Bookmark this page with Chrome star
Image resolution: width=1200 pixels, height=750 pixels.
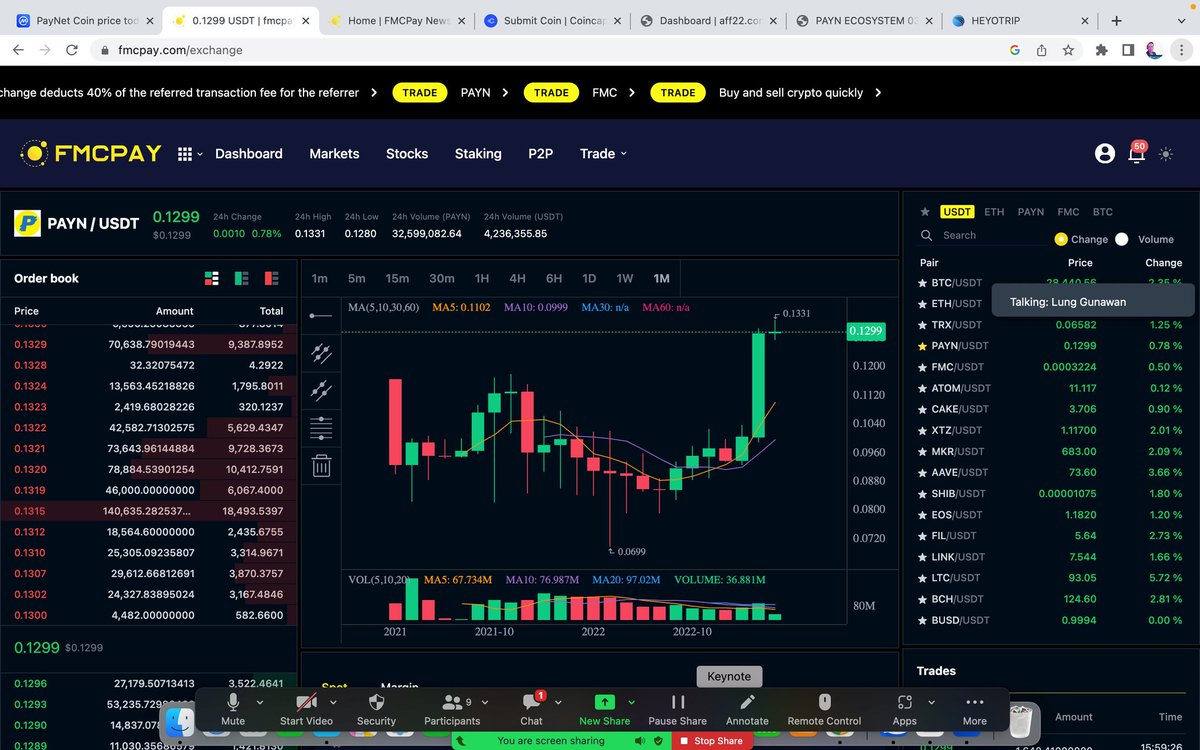pyautogui.click(x=1068, y=50)
